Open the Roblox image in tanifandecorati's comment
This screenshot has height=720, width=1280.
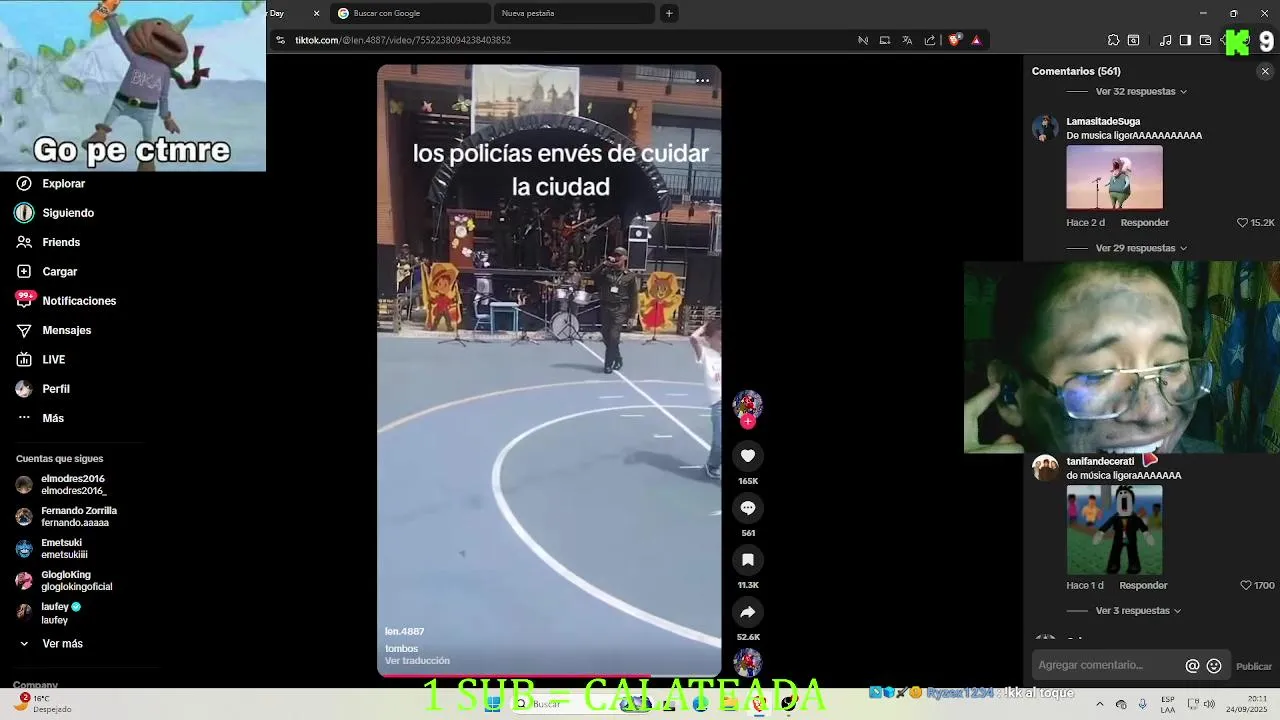pyautogui.click(x=1114, y=530)
